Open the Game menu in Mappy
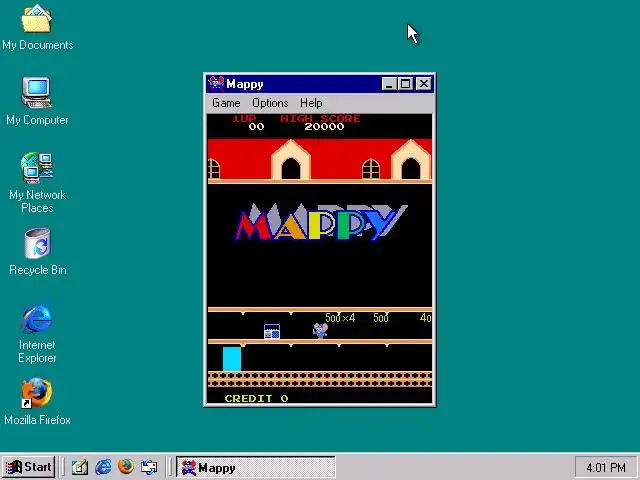The image size is (640, 480). pos(226,103)
